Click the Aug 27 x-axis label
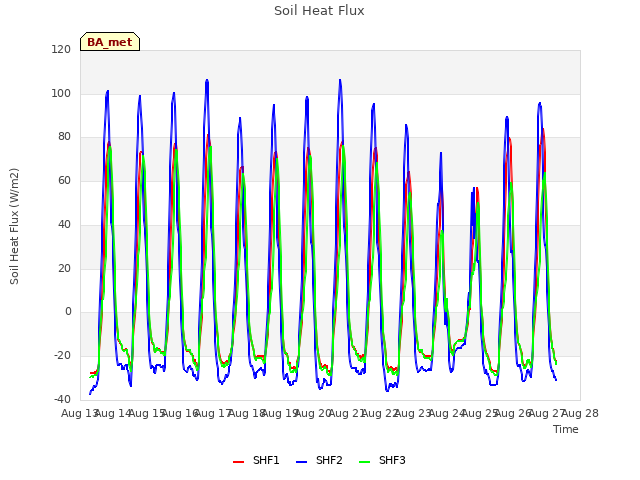This screenshot has height=480, width=640. coord(546,413)
